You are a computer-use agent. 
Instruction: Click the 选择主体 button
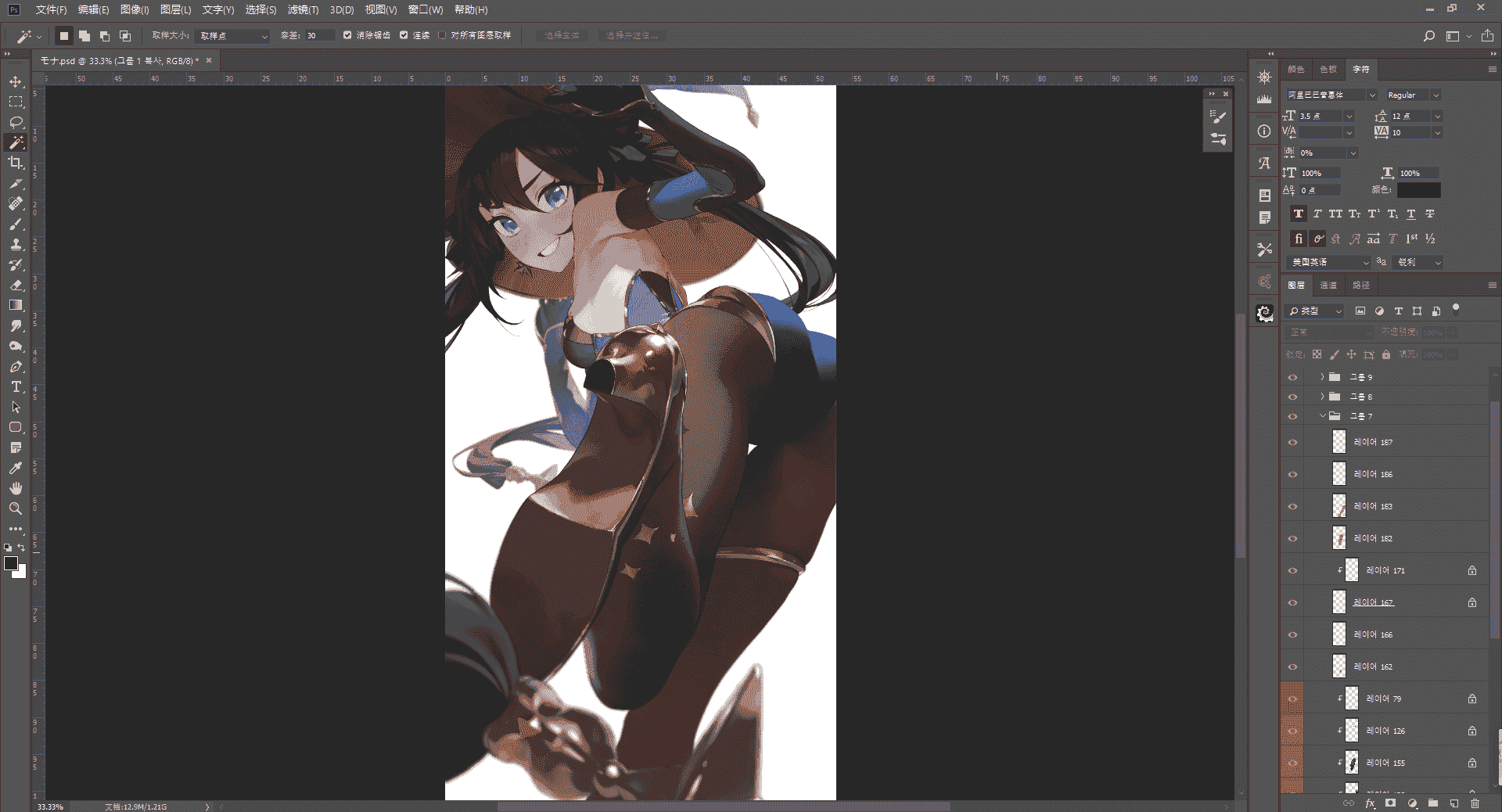(x=562, y=36)
